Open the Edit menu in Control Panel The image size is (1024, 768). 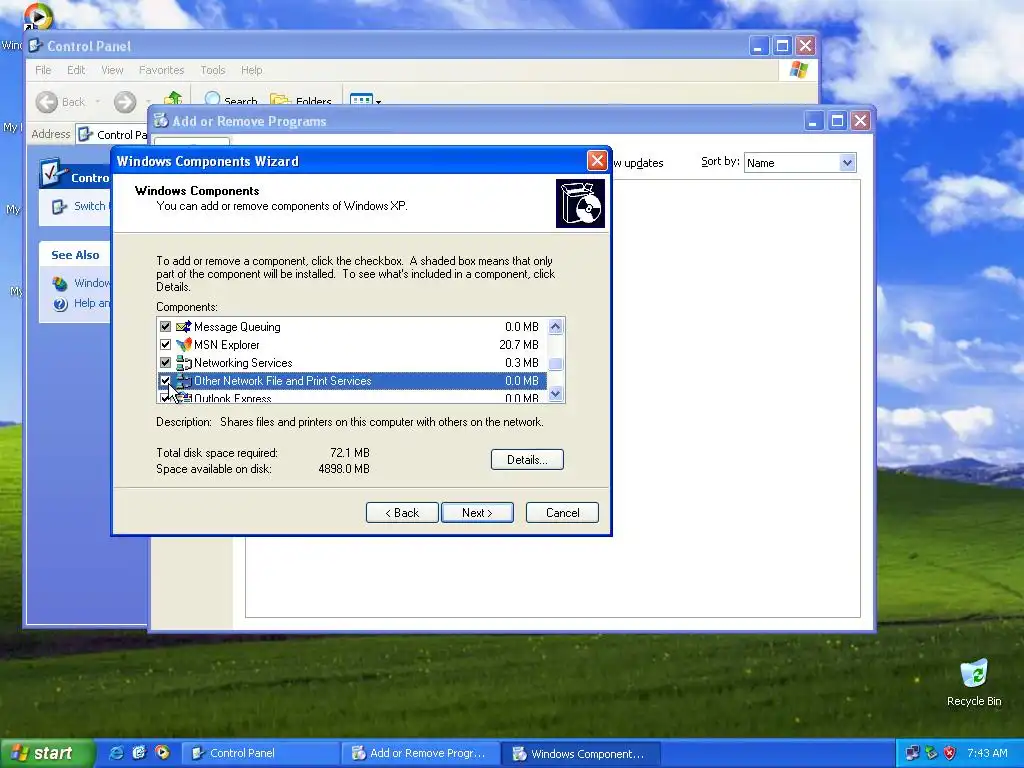76,70
